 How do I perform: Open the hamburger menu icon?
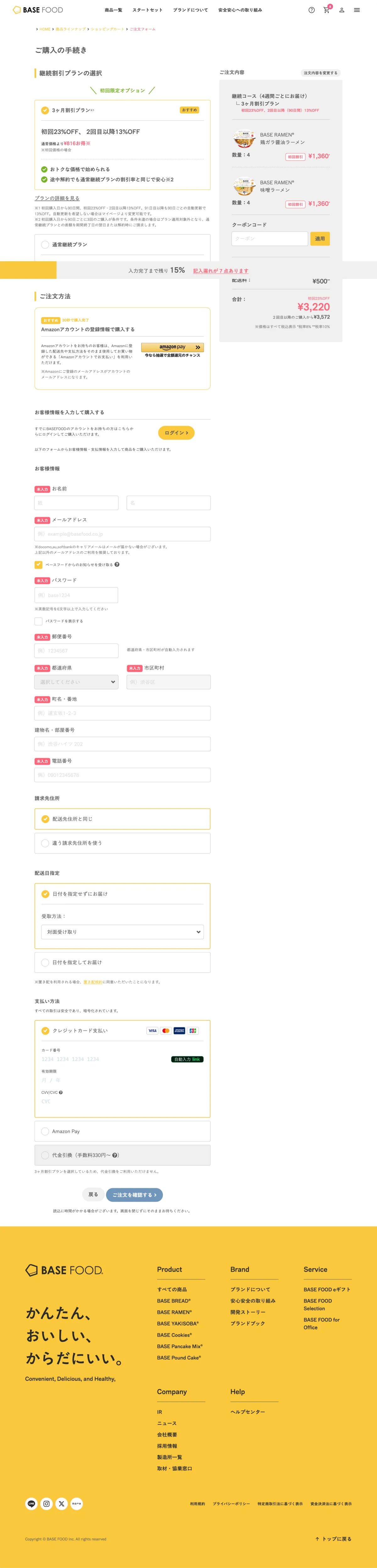[x=357, y=10]
